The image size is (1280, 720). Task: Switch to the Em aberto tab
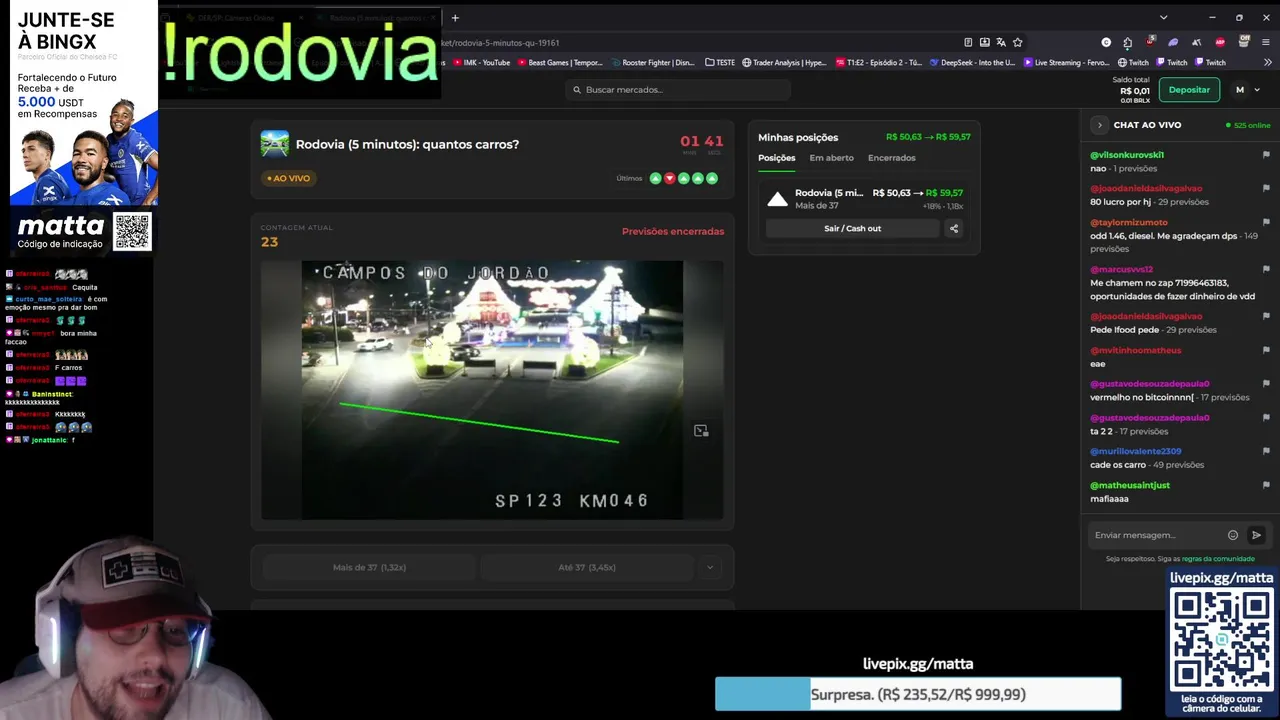pos(832,158)
